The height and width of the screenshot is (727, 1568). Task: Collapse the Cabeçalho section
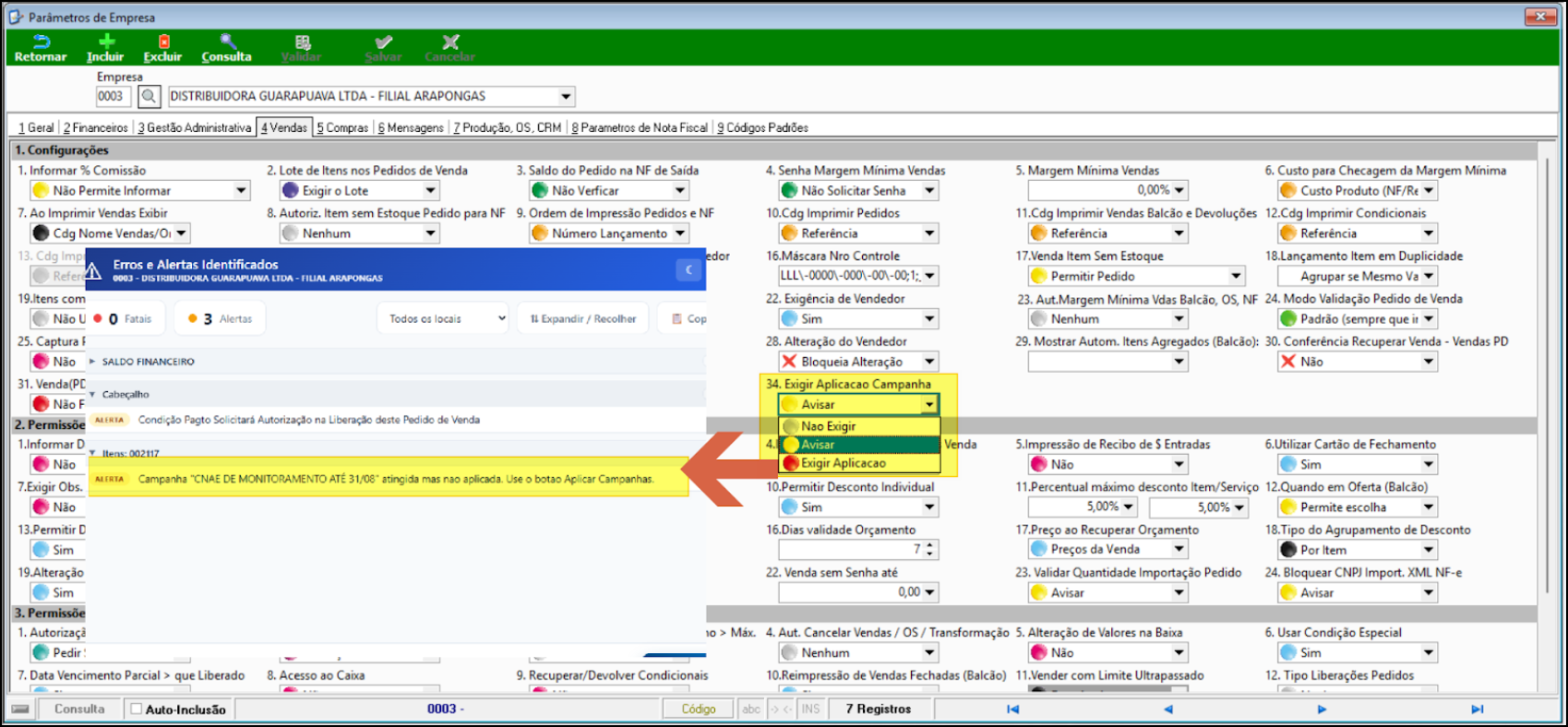[92, 394]
